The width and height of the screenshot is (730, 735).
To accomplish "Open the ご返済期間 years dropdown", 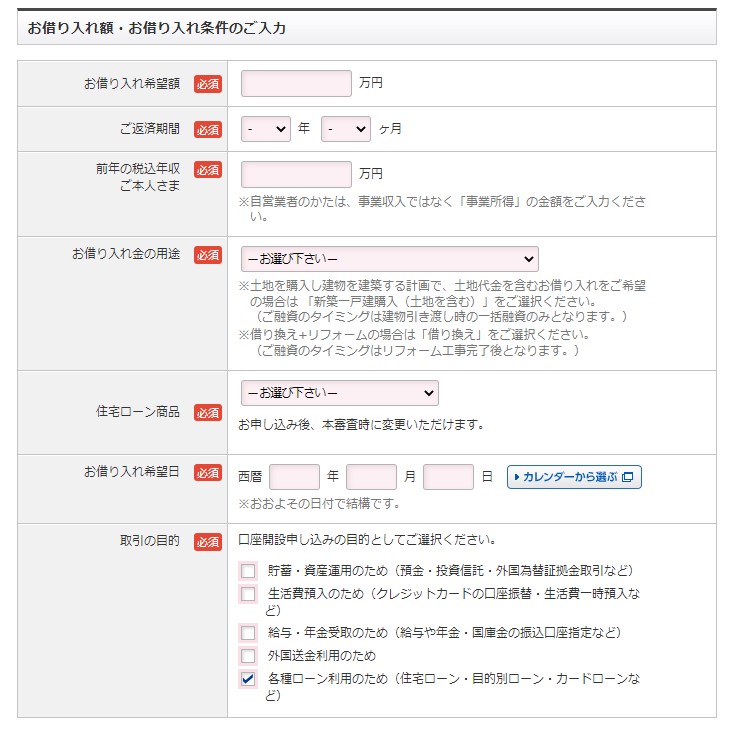I will (x=265, y=129).
